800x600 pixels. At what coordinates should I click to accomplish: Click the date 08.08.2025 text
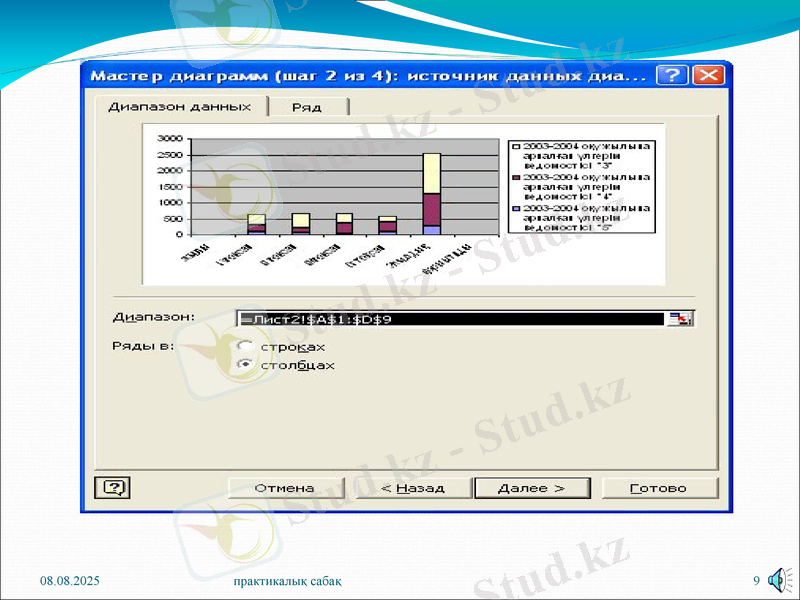70,579
